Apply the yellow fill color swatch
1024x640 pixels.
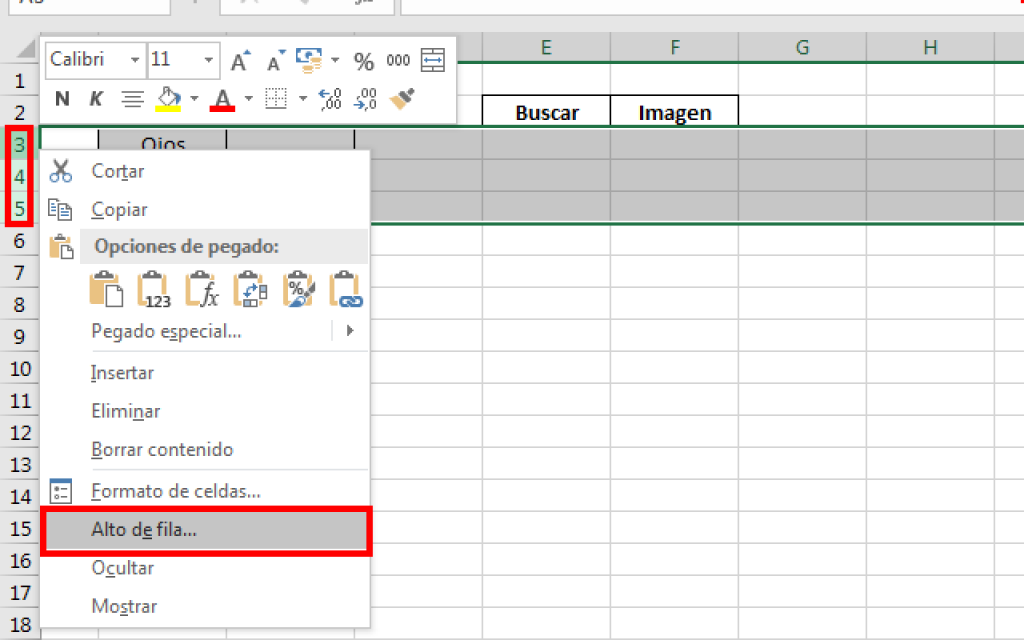168,98
